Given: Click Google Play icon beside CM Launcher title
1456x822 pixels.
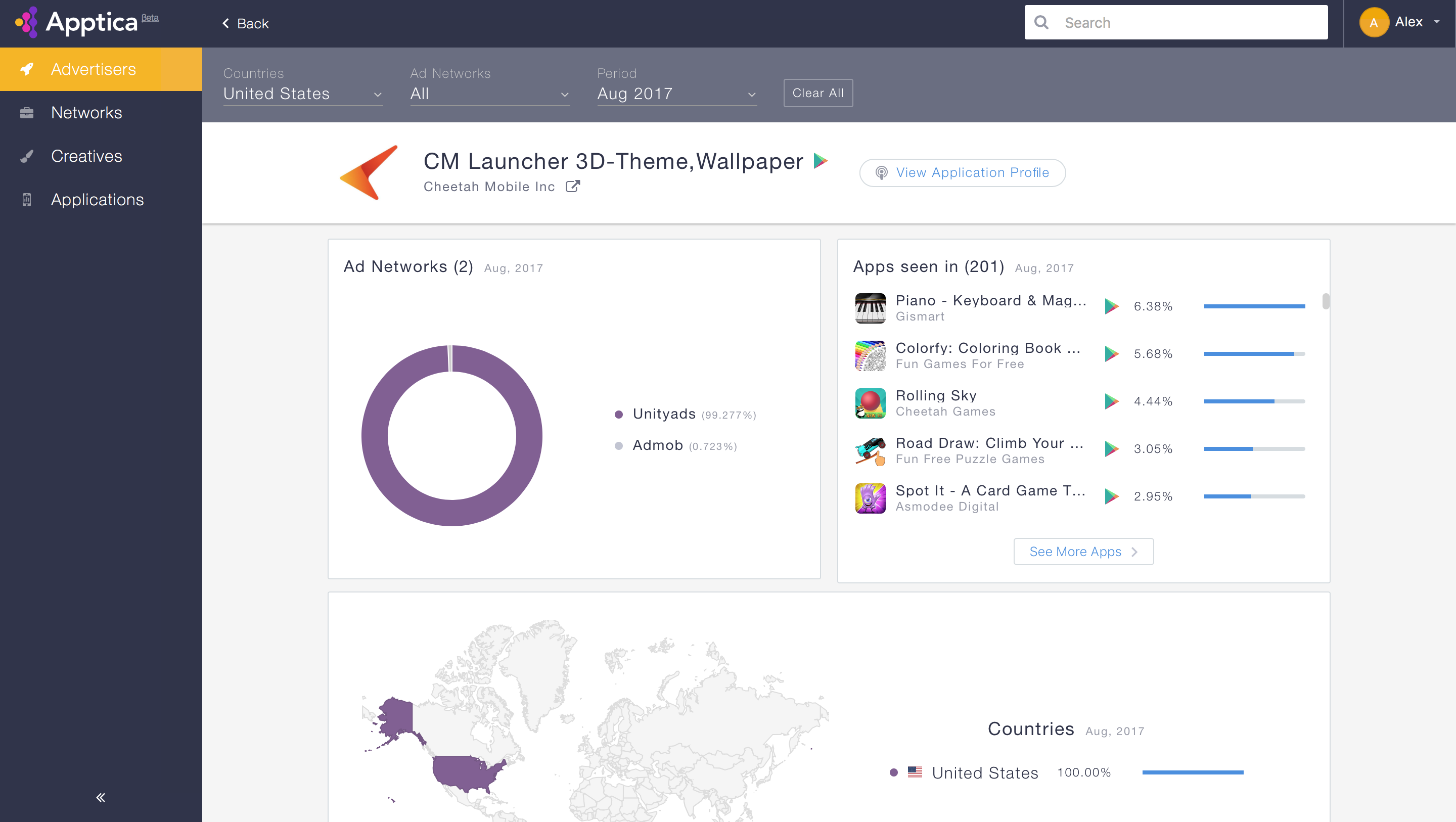Looking at the screenshot, I should point(821,161).
